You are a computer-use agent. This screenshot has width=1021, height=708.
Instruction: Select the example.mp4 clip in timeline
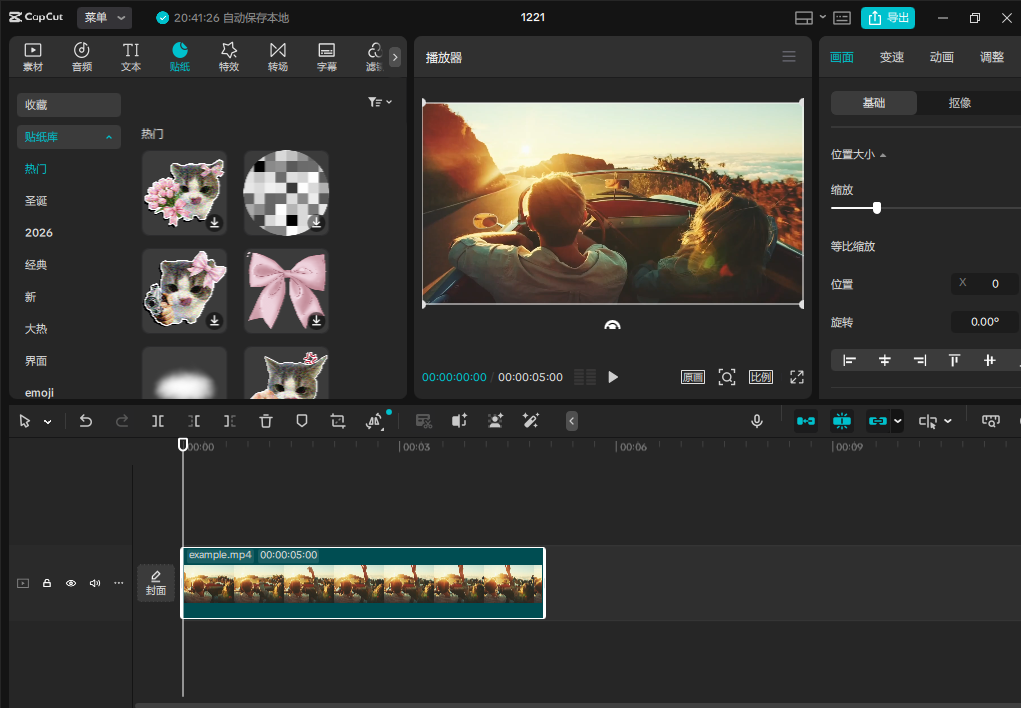point(363,583)
